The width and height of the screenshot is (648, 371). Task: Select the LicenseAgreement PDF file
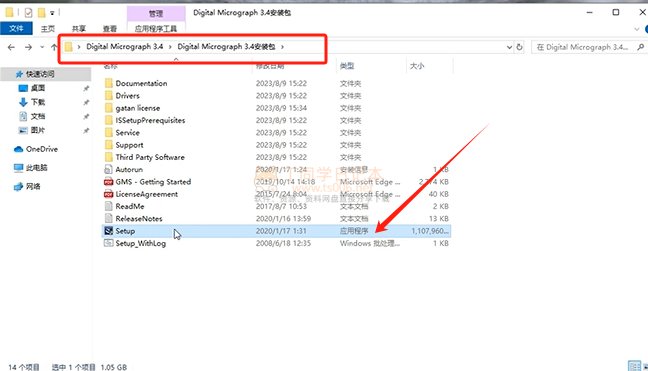click(147, 194)
